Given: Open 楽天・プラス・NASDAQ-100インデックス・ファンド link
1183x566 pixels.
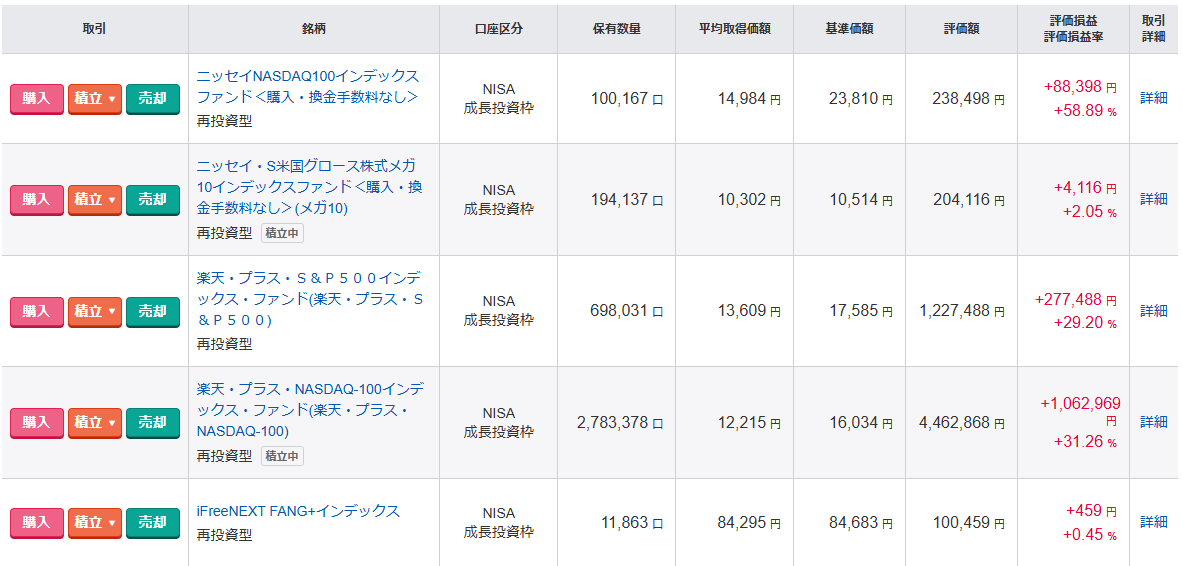Looking at the screenshot, I should 310,411.
